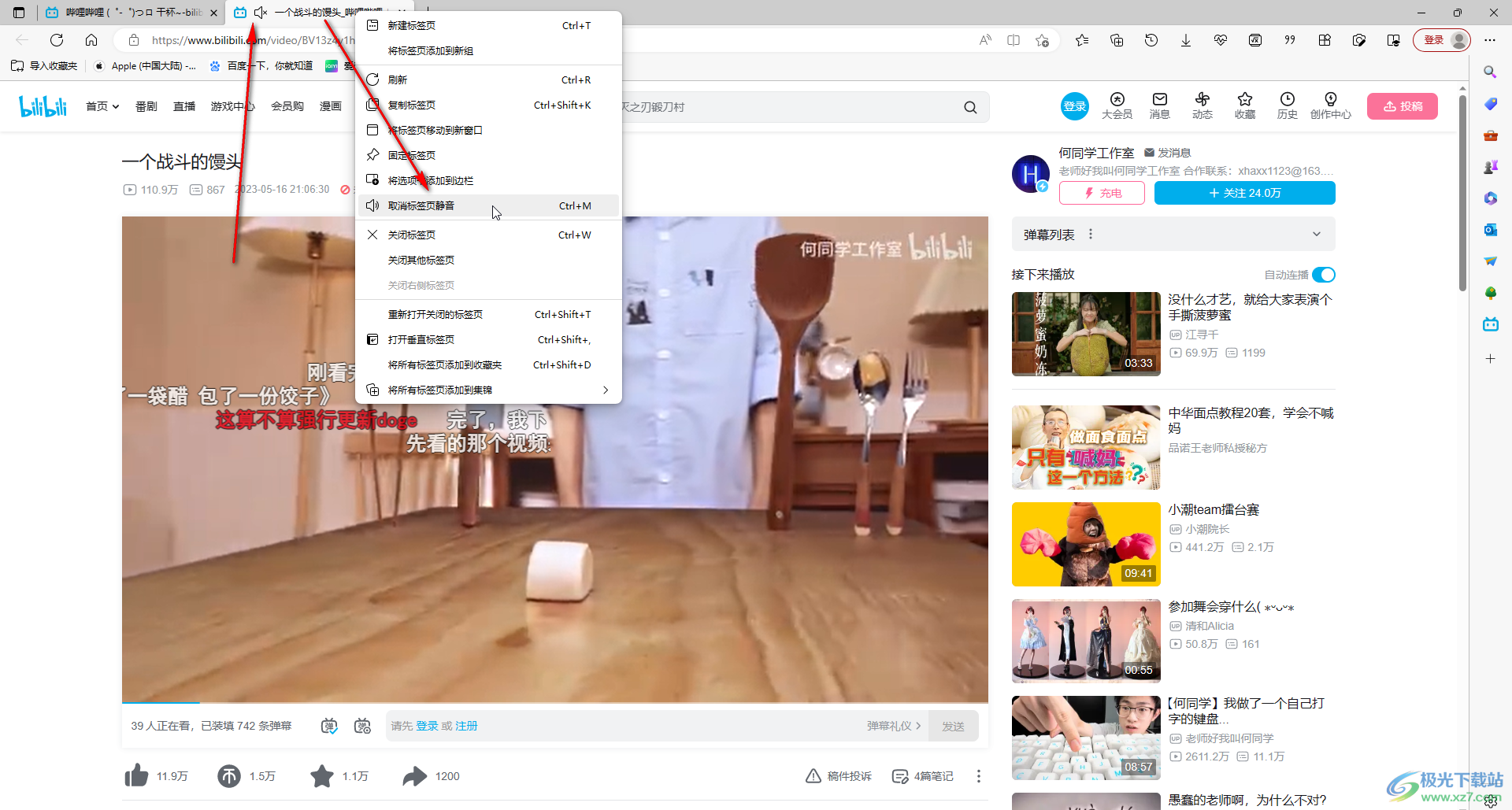Open submenu arrow of 将所有标签页添加到集锦
The width and height of the screenshot is (1512, 810).
606,390
